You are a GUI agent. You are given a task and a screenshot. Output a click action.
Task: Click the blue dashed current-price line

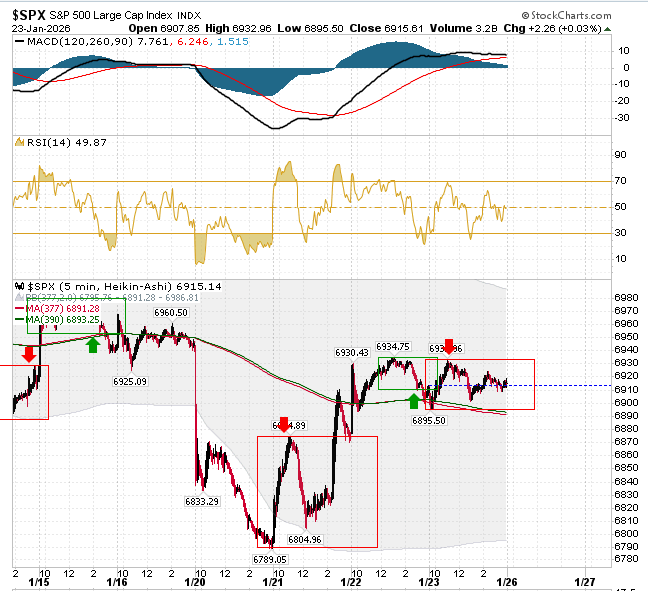pyautogui.click(x=521, y=386)
